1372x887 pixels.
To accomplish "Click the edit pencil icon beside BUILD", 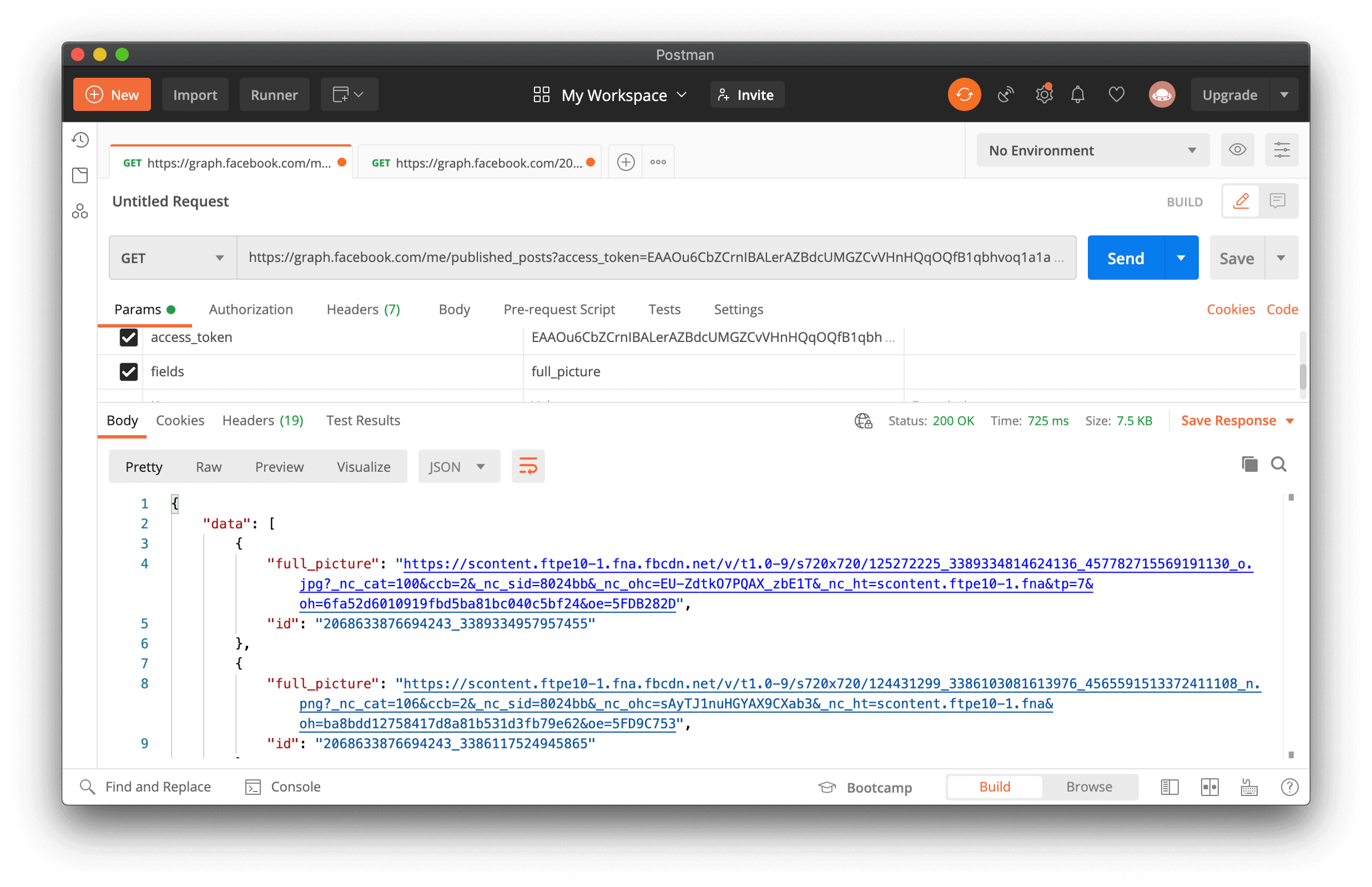I will click(x=1241, y=201).
